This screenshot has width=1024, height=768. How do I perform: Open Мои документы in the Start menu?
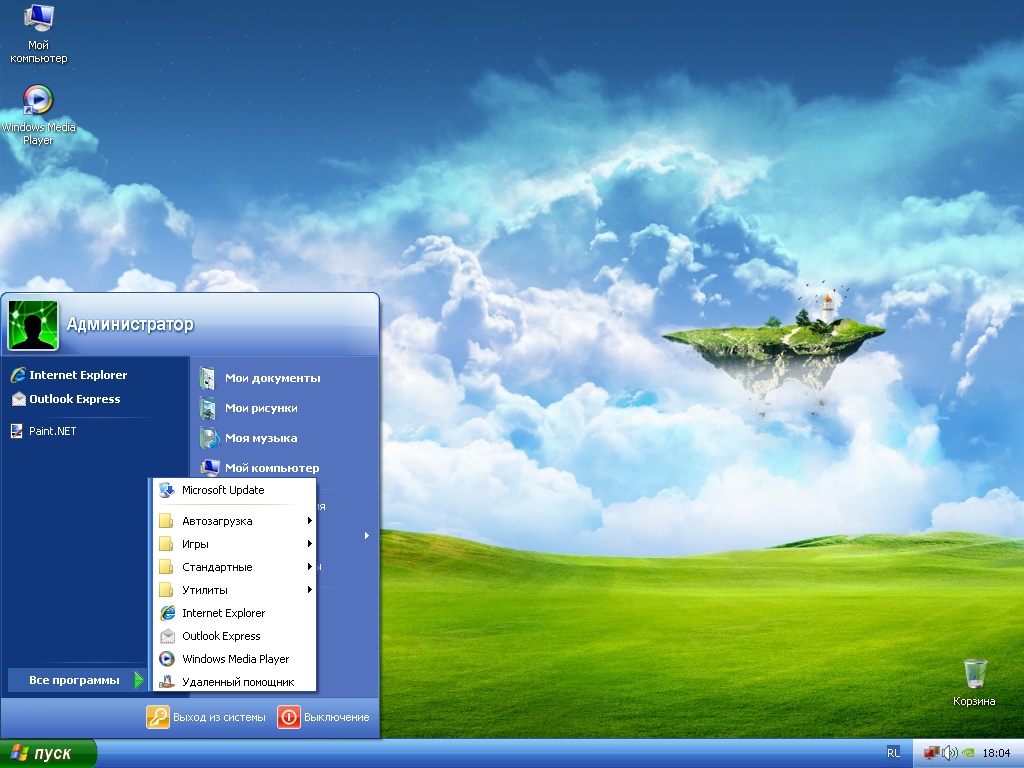point(261,378)
